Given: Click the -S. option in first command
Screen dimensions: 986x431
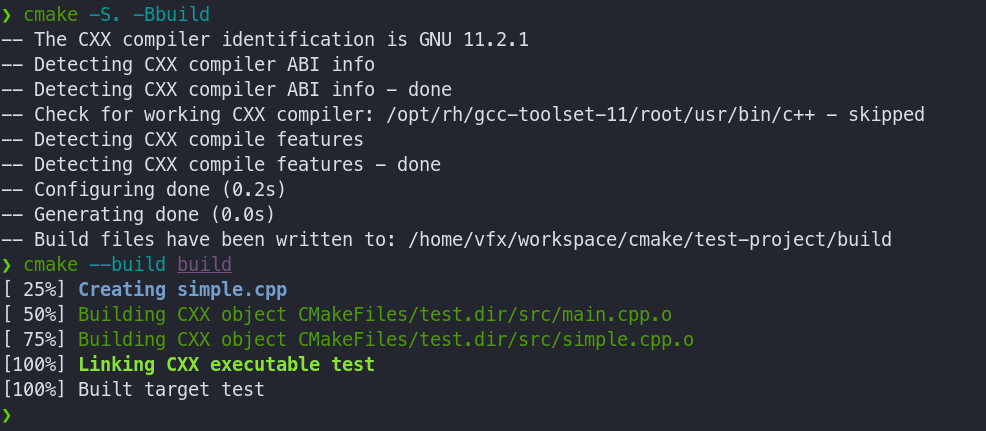Looking at the screenshot, I should click(x=105, y=14).
